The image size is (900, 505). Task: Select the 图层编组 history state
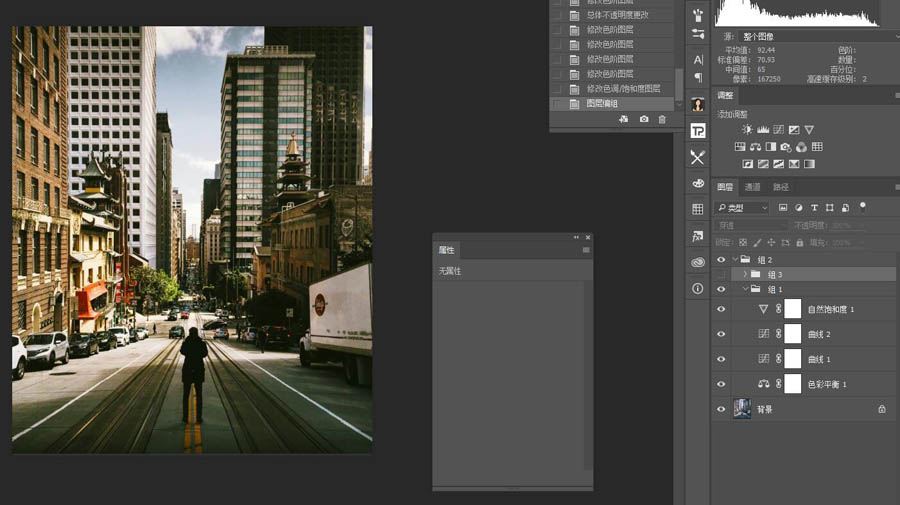pyautogui.click(x=601, y=104)
